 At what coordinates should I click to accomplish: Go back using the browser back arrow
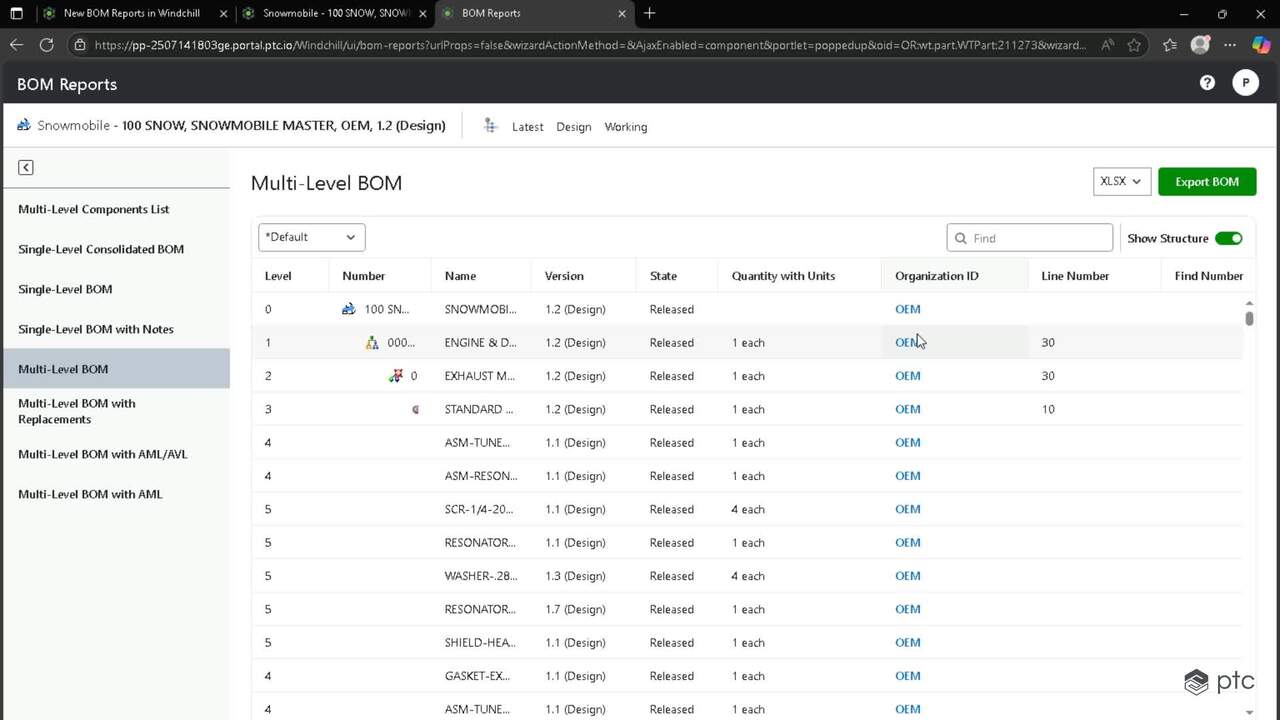click(16, 45)
